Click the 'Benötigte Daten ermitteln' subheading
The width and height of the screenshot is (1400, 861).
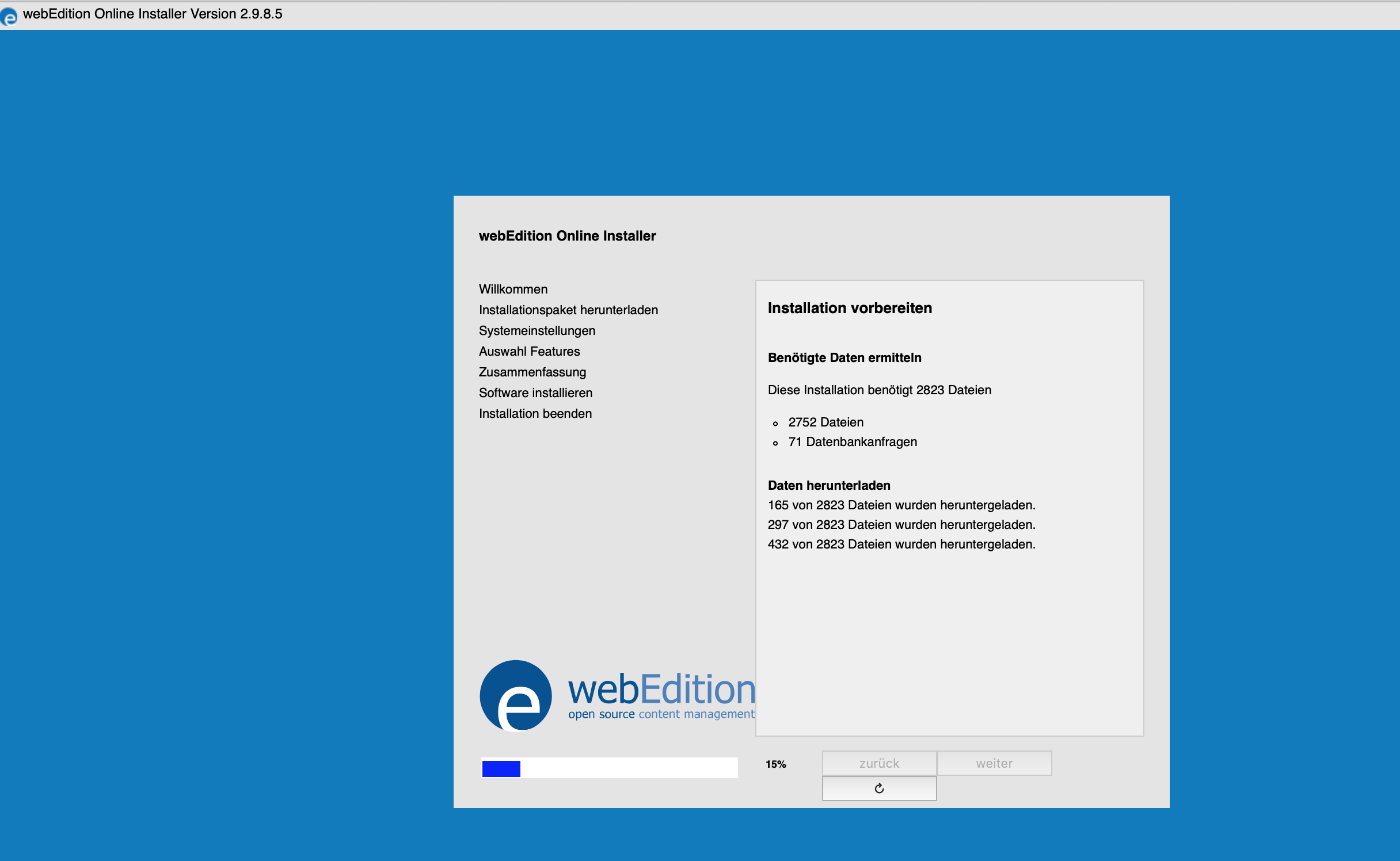pos(844,357)
